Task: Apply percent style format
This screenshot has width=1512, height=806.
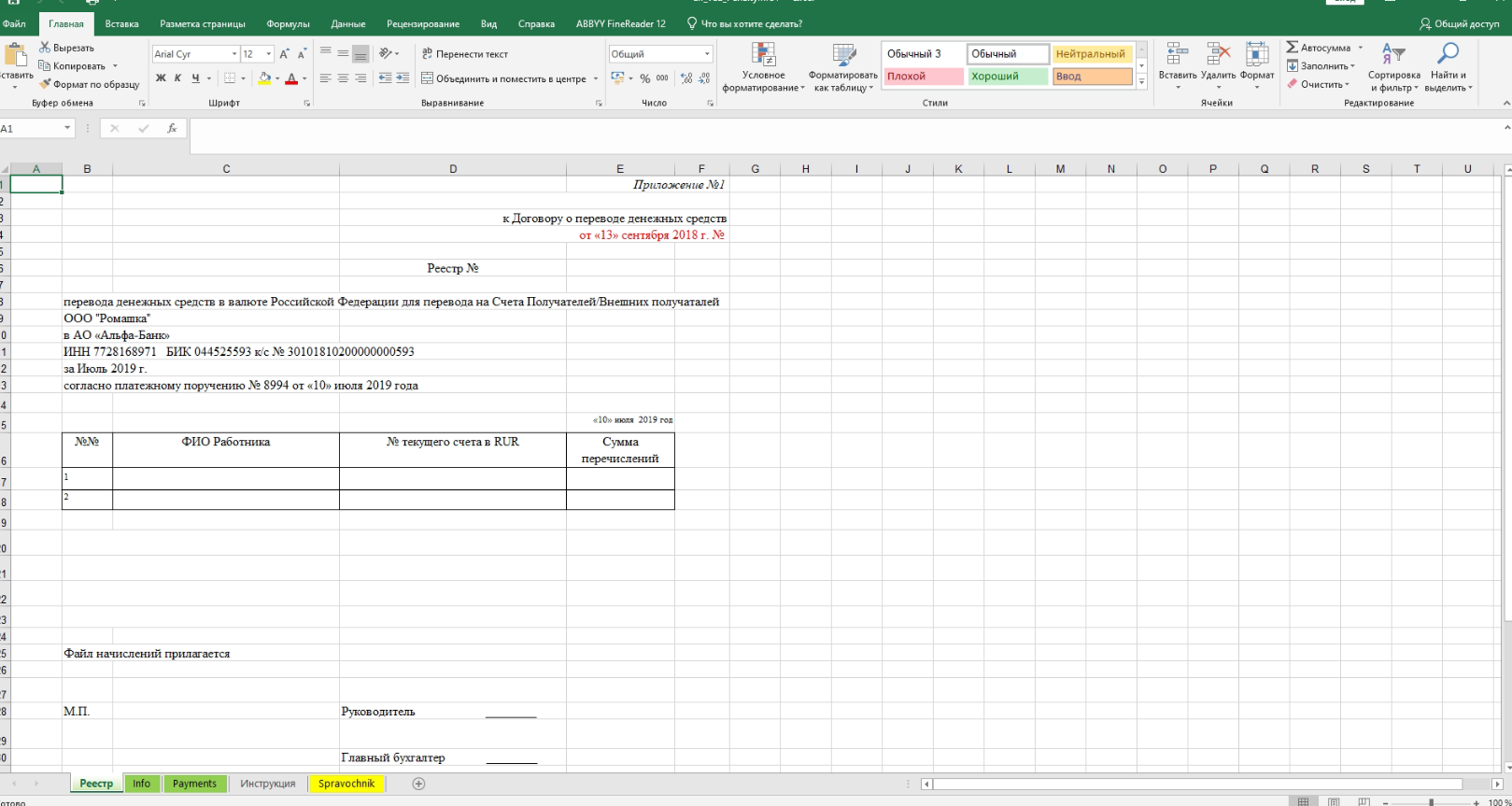Action: pyautogui.click(x=644, y=78)
